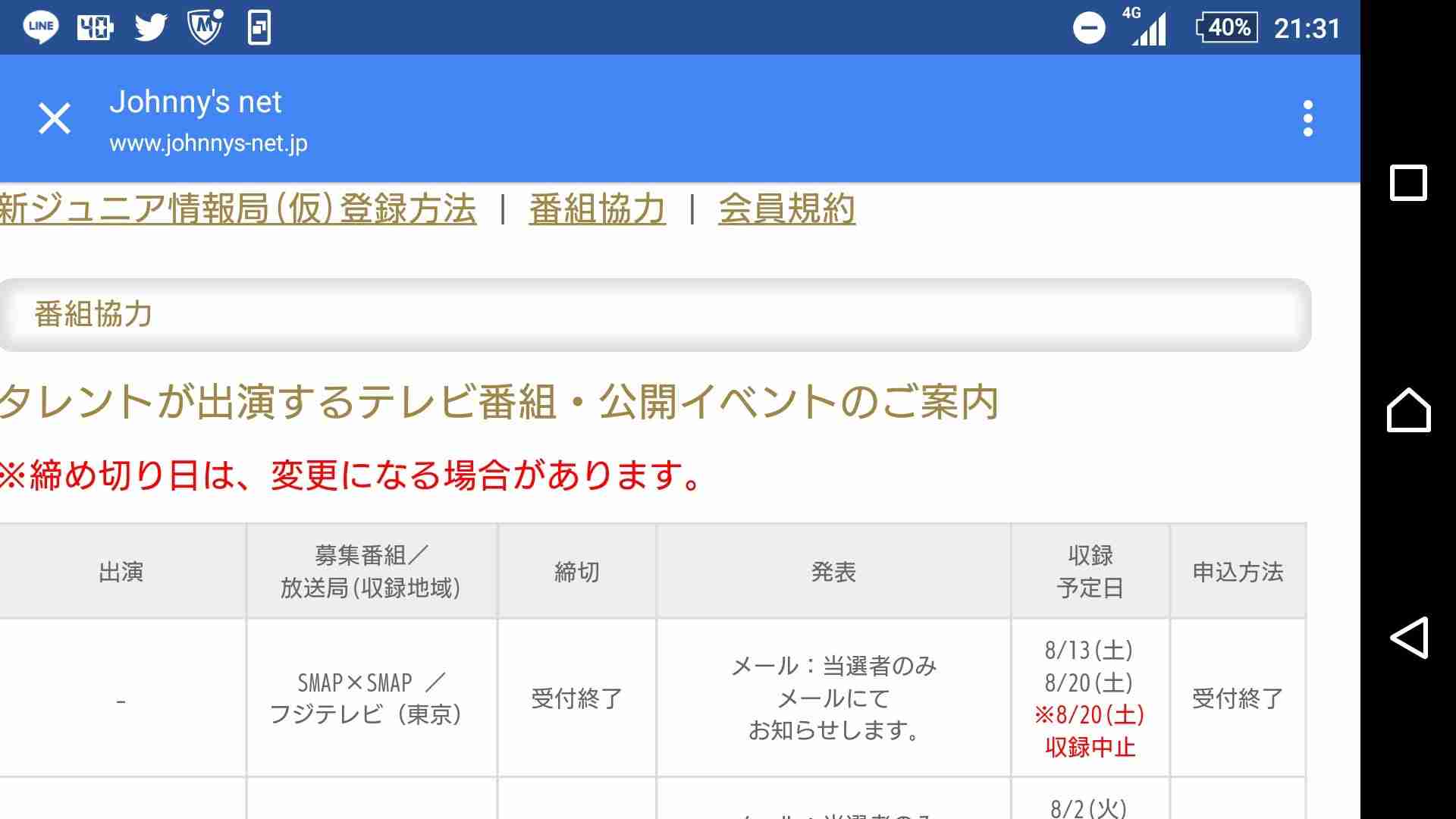This screenshot has height=819, width=1456.
Task: Select the red 締め切り日 warning text
Action: (350, 476)
